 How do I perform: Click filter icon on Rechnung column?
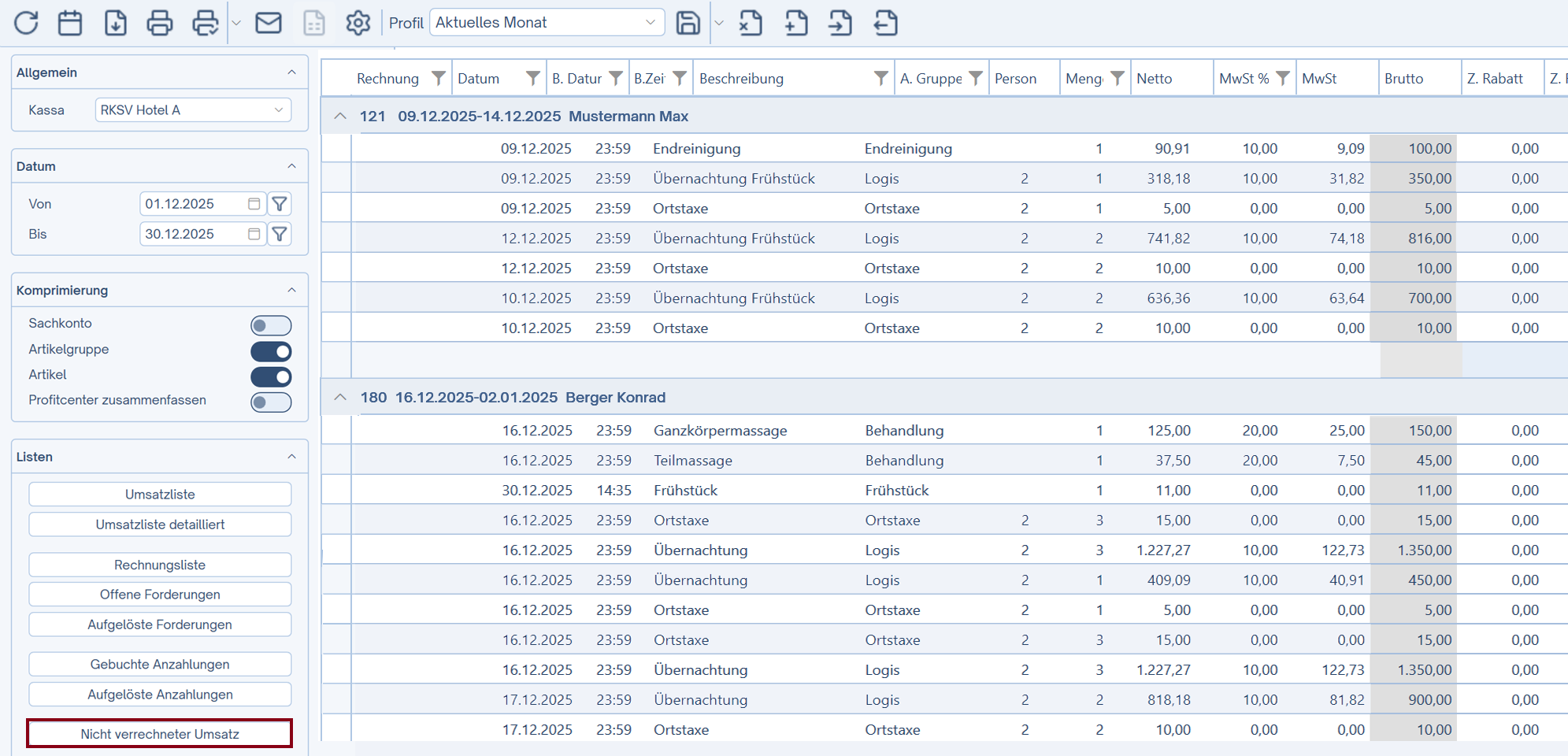coord(439,78)
